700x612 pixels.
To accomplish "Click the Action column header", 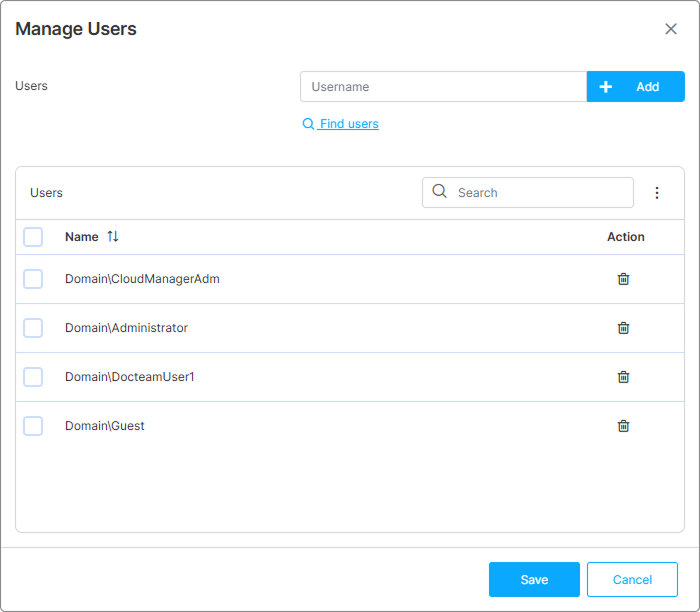I will click(625, 237).
